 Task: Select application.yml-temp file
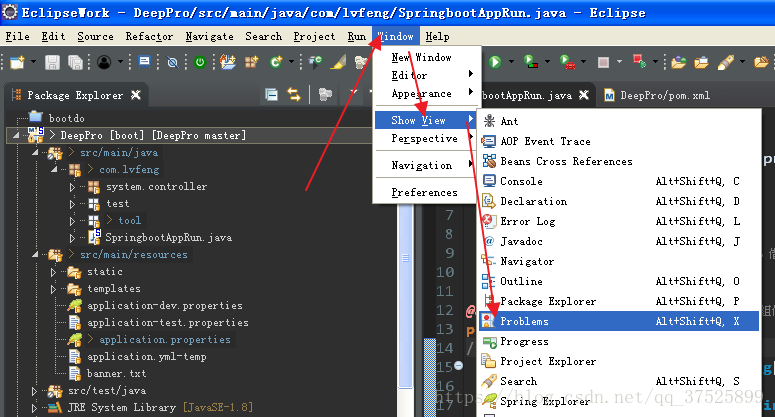[x=146, y=357]
